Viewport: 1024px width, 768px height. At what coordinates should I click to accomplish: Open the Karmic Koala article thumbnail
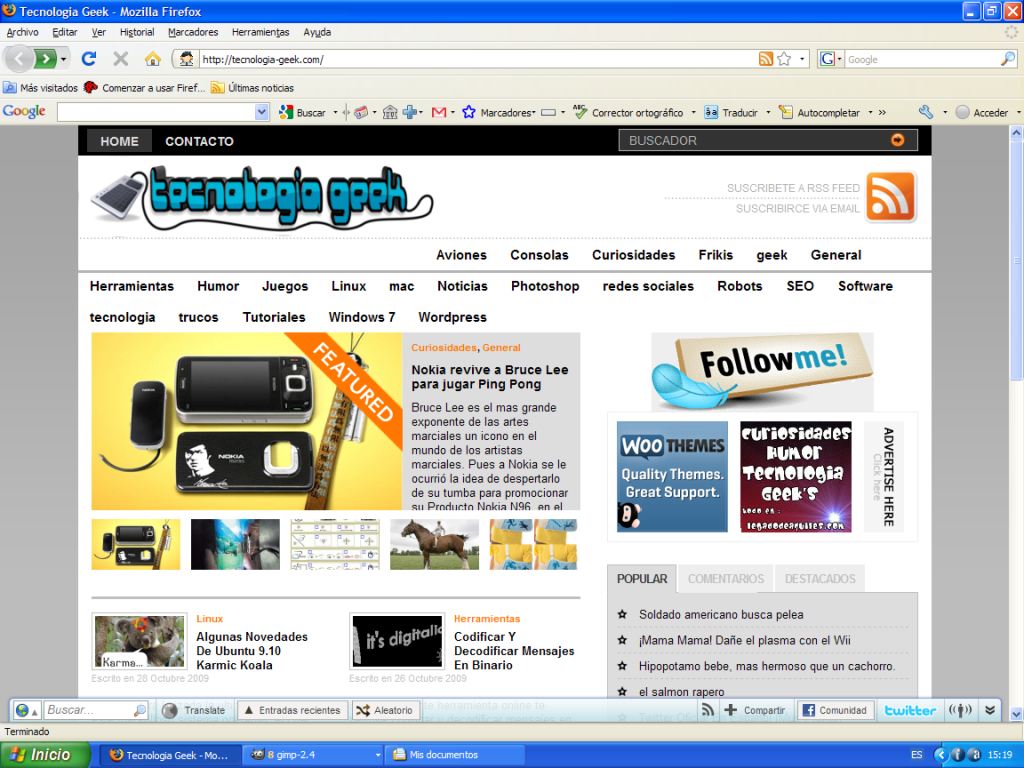139,641
